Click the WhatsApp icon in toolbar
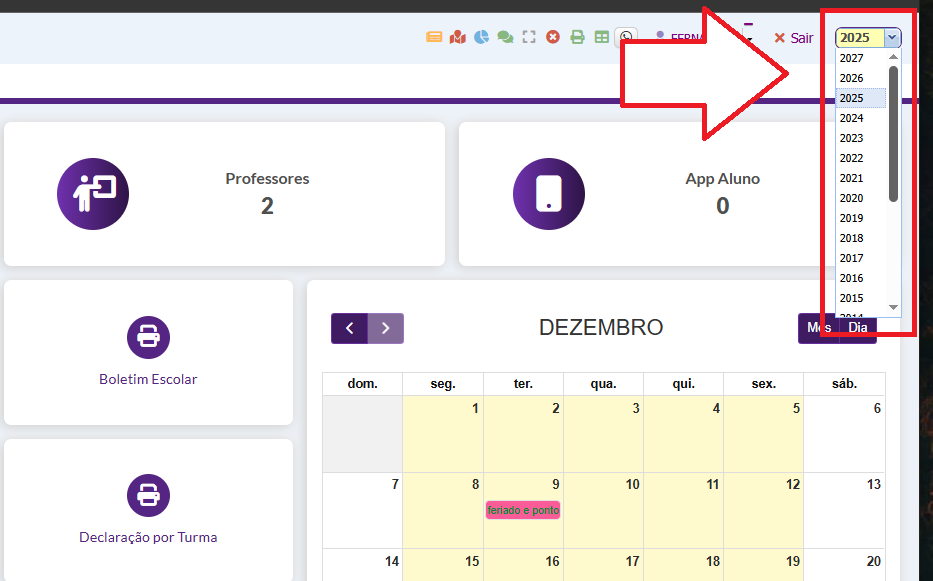The width and height of the screenshot is (933, 581). tap(626, 37)
